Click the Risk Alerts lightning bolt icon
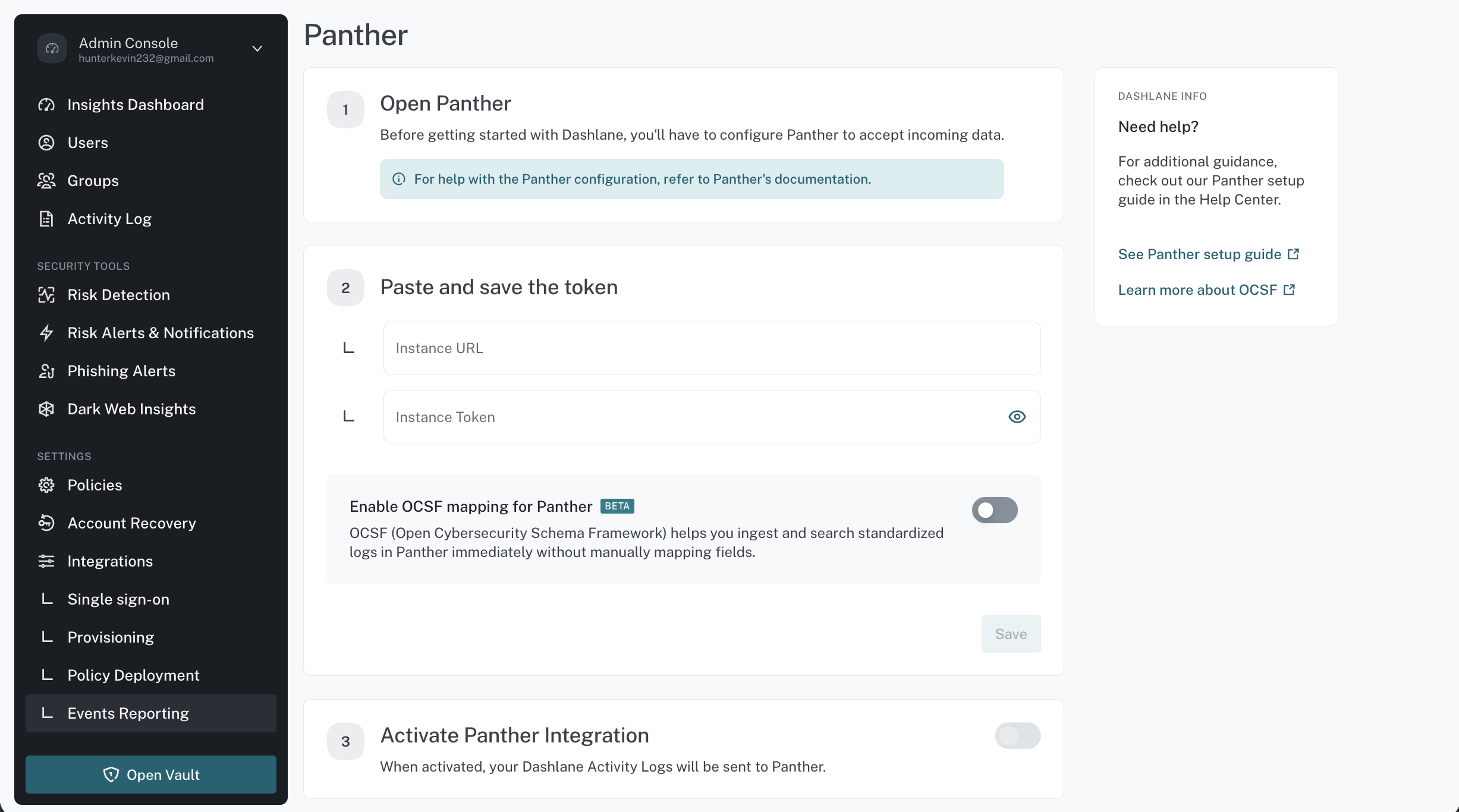The width and height of the screenshot is (1459, 812). pyautogui.click(x=46, y=333)
